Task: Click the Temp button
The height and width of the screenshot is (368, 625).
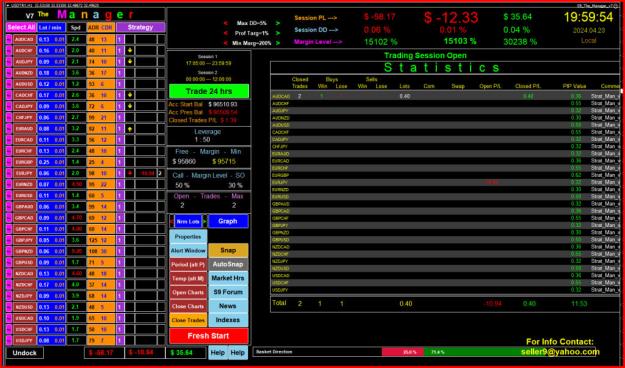Action: click(x=188, y=278)
